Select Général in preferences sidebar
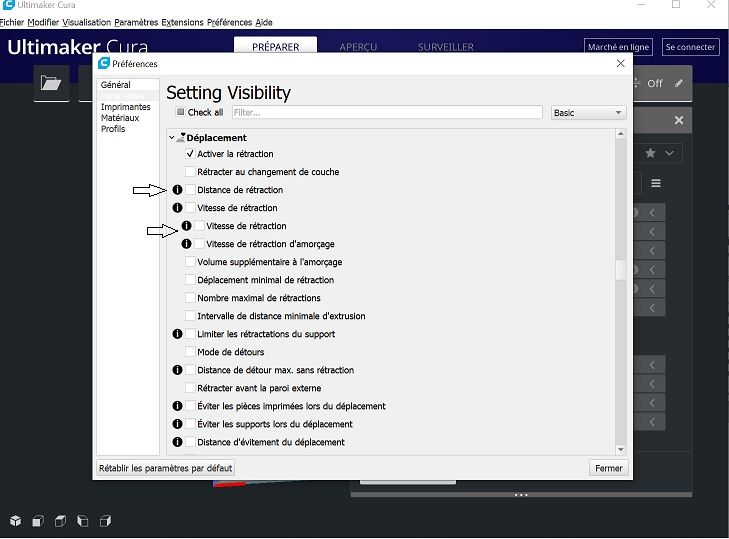This screenshot has width=729, height=539. point(116,85)
